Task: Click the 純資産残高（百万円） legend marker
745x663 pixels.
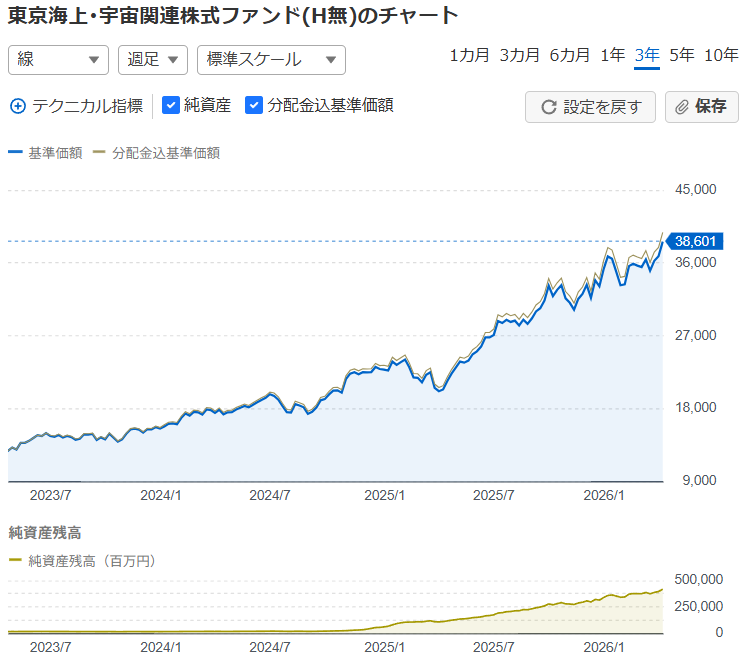Action: tap(14, 561)
